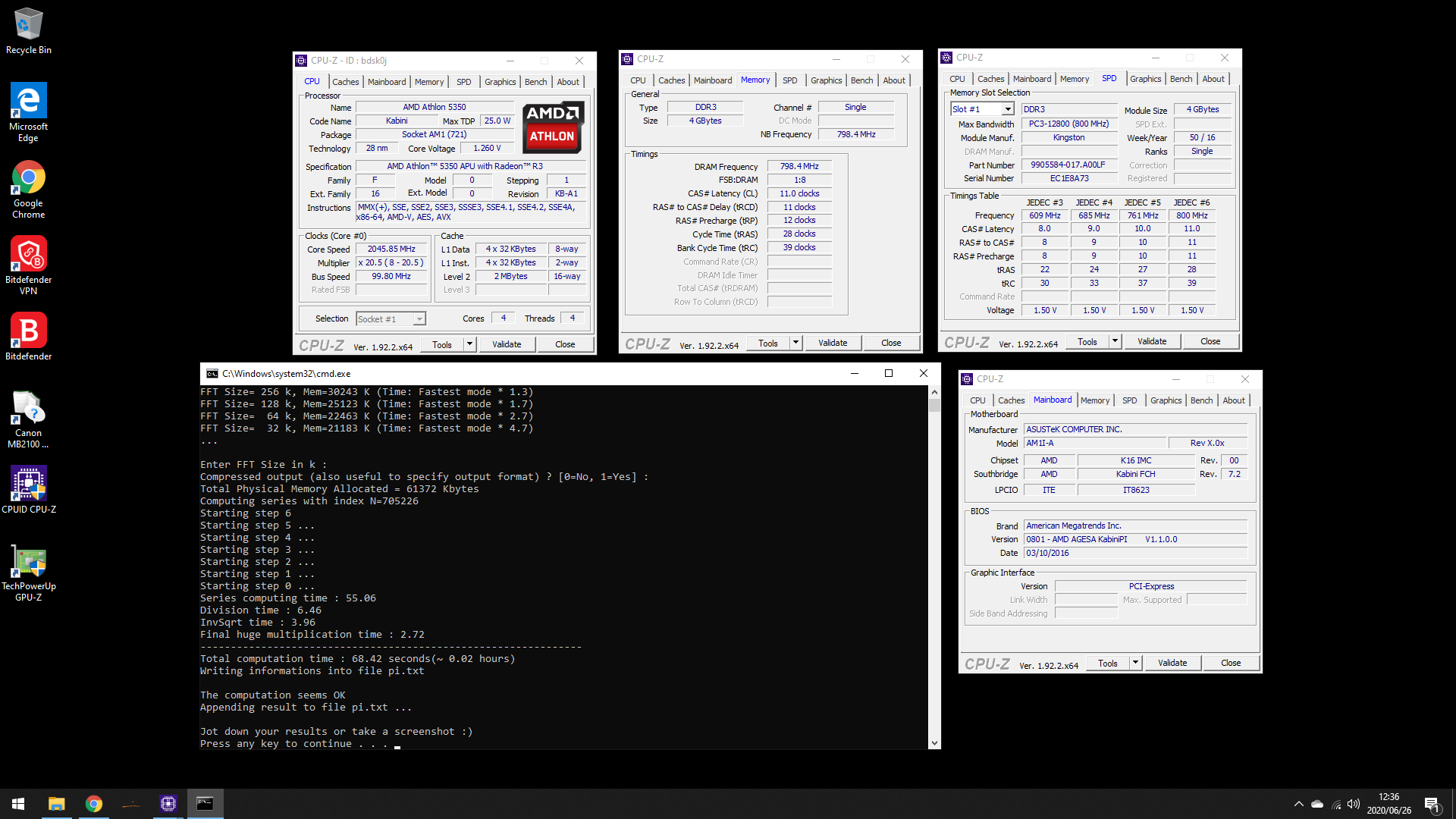The height and width of the screenshot is (819, 1456).
Task: Open the Recycle Bin desktop icon
Action: (28, 31)
